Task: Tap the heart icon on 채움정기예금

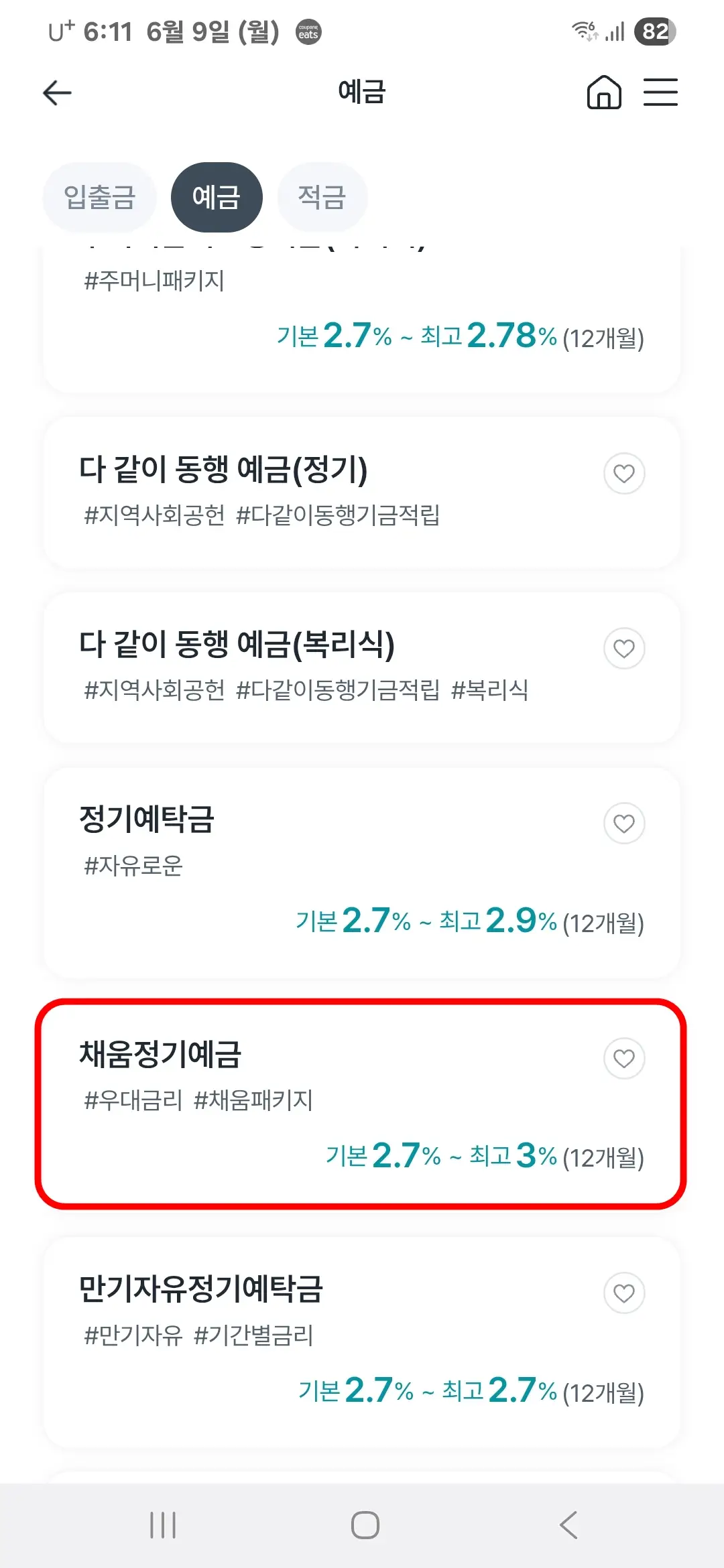Action: point(625,1059)
